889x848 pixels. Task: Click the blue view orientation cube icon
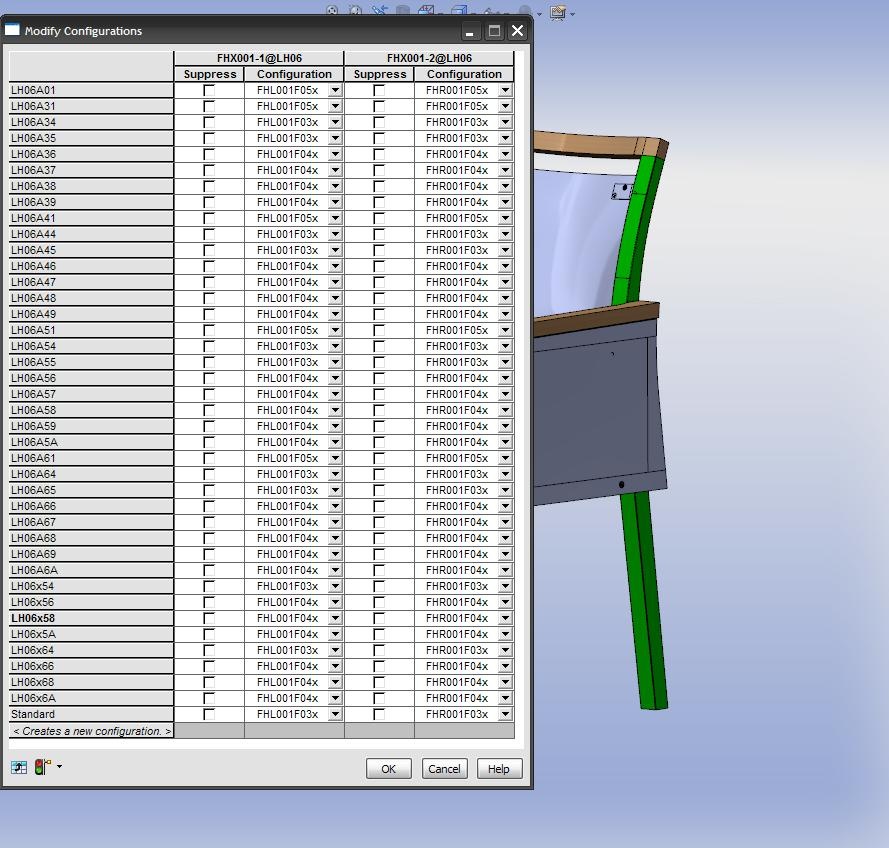(x=459, y=11)
